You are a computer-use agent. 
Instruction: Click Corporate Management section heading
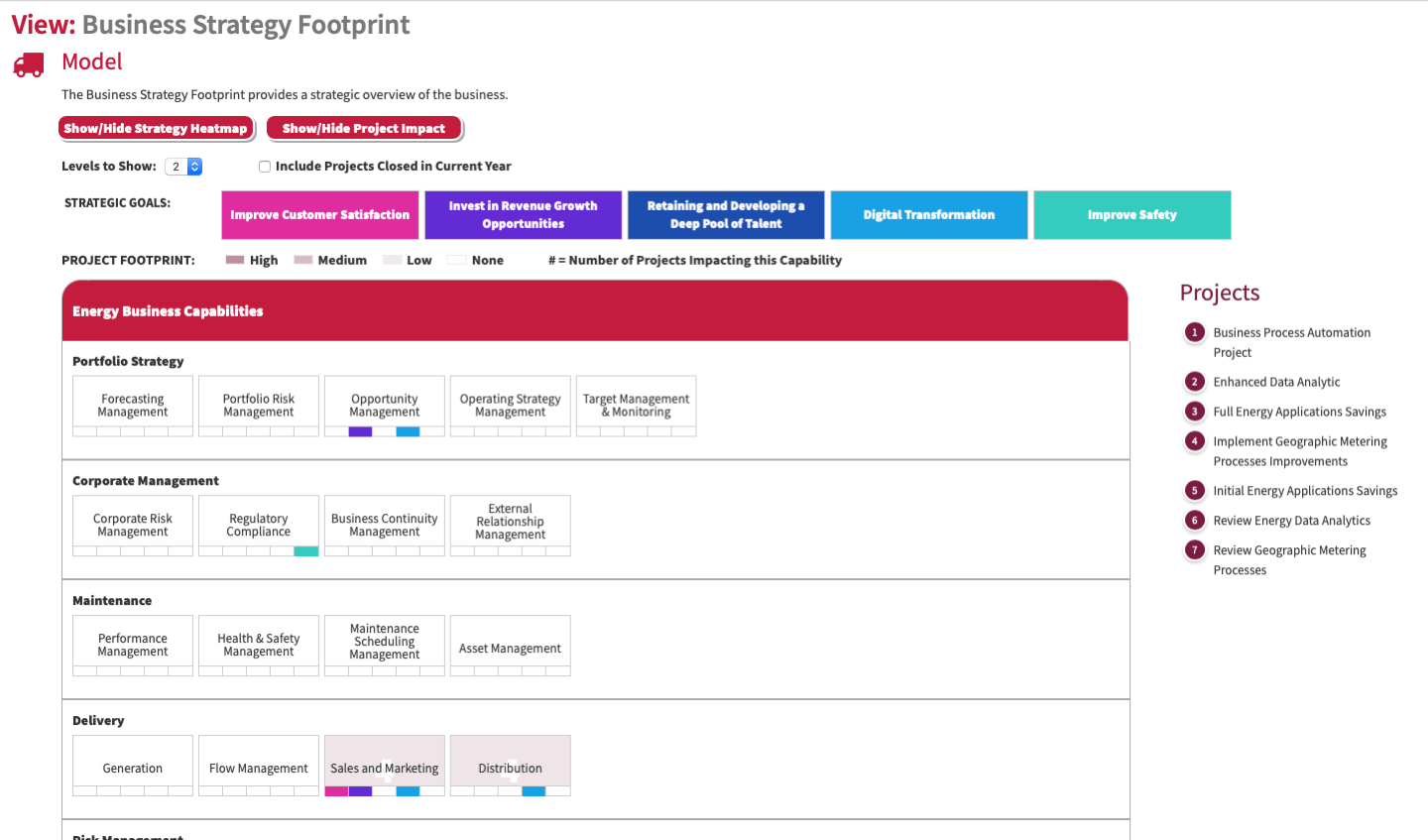point(146,481)
